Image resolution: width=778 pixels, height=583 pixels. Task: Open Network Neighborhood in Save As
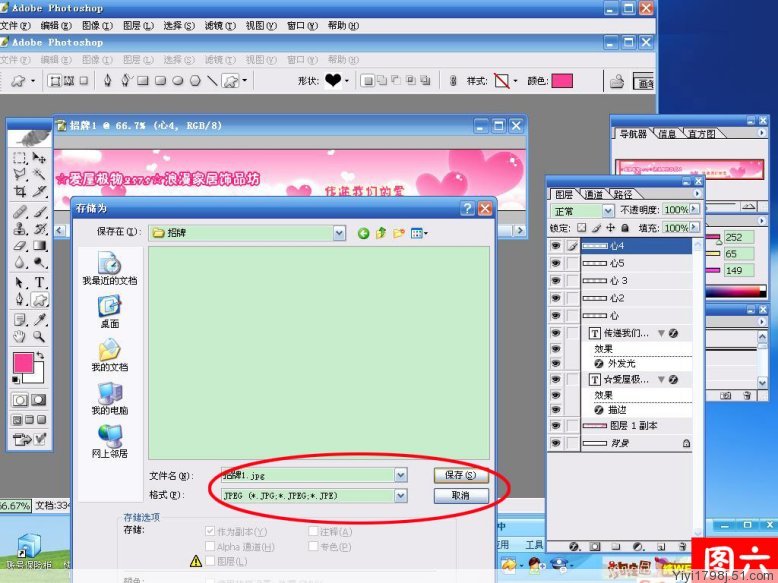[110, 441]
